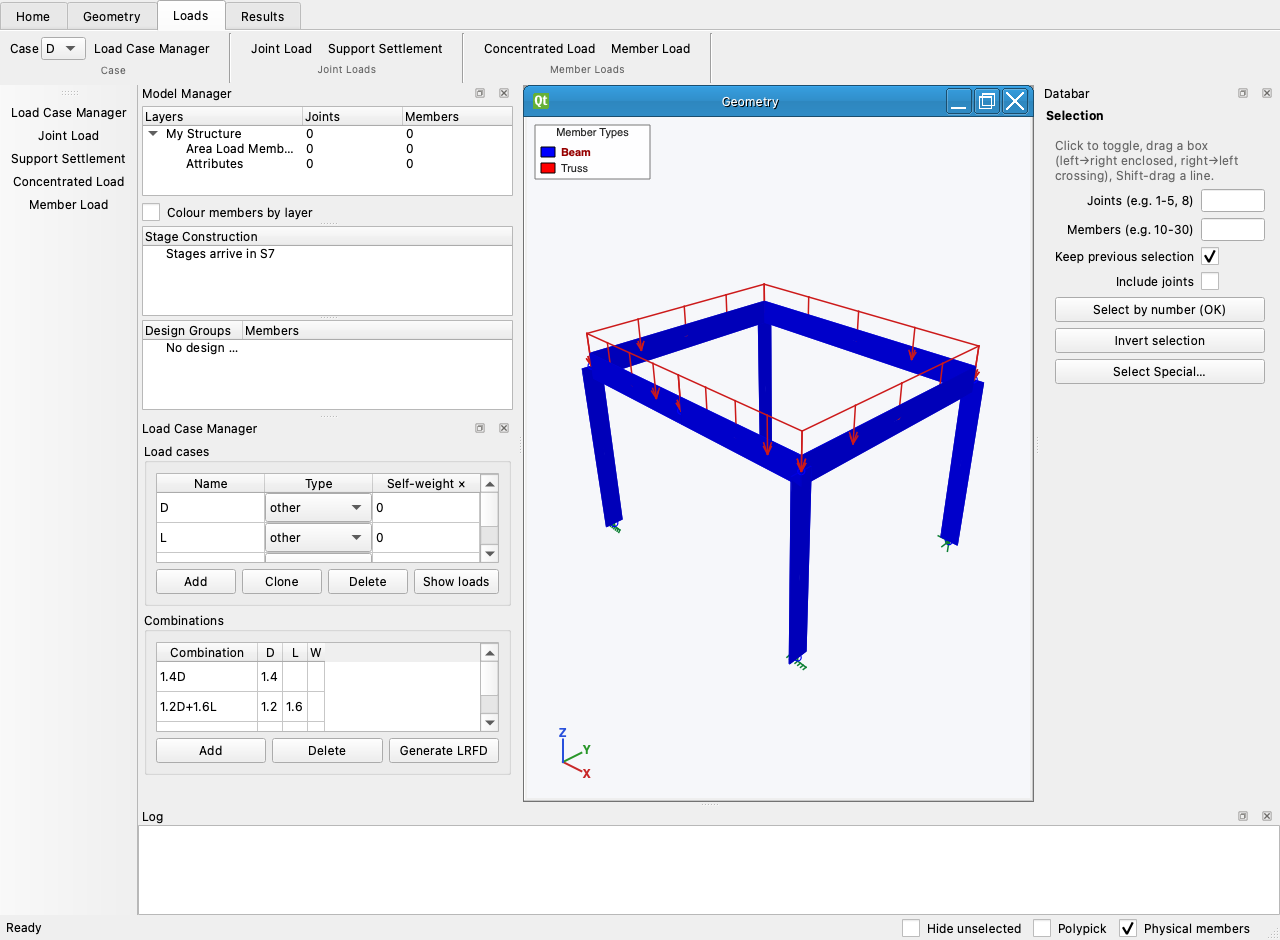Clone the selected load case

(x=282, y=581)
